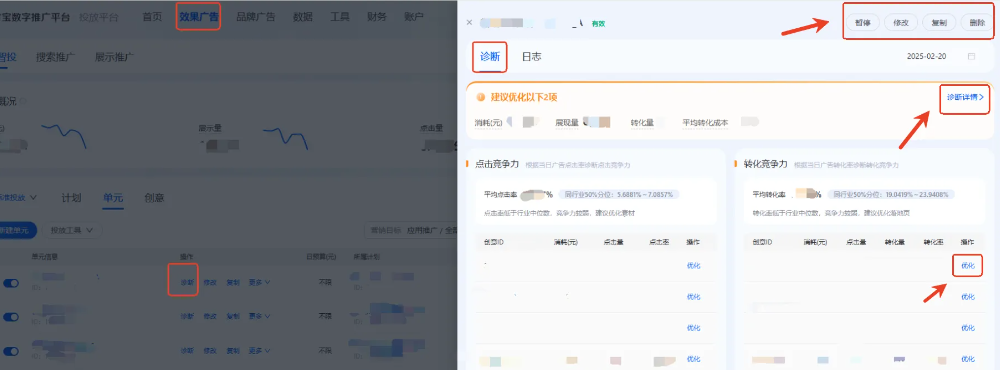Open 账户 in the top navigation

click(413, 17)
